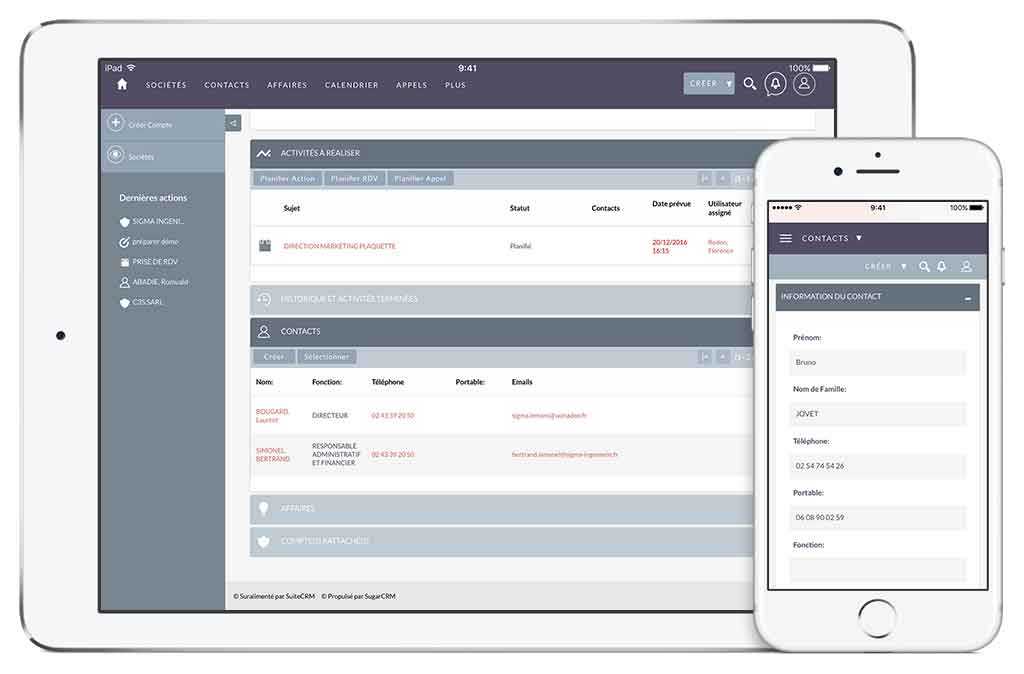Click the notifications bell icon

click(773, 84)
